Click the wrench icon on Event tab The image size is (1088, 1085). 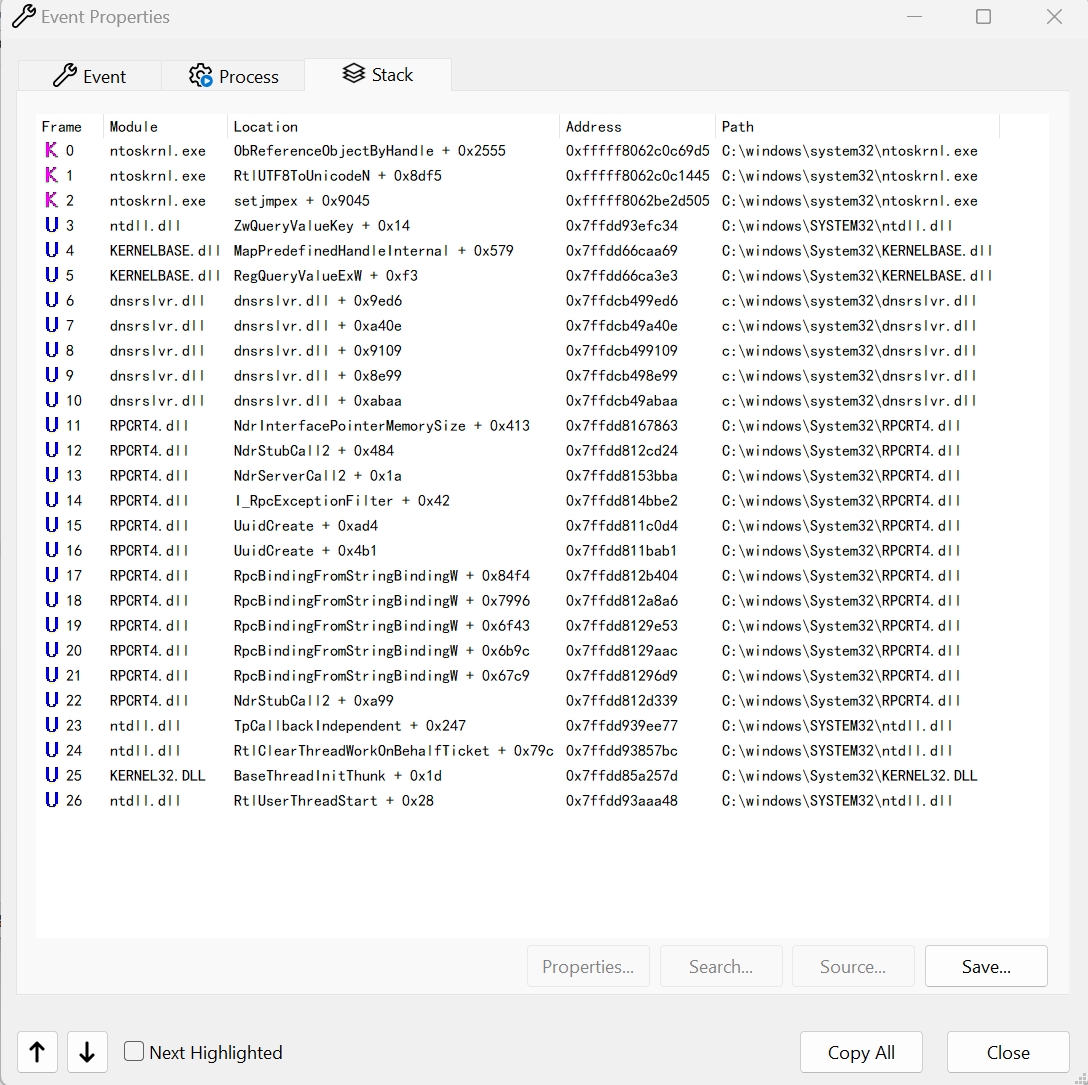pyautogui.click(x=65, y=75)
